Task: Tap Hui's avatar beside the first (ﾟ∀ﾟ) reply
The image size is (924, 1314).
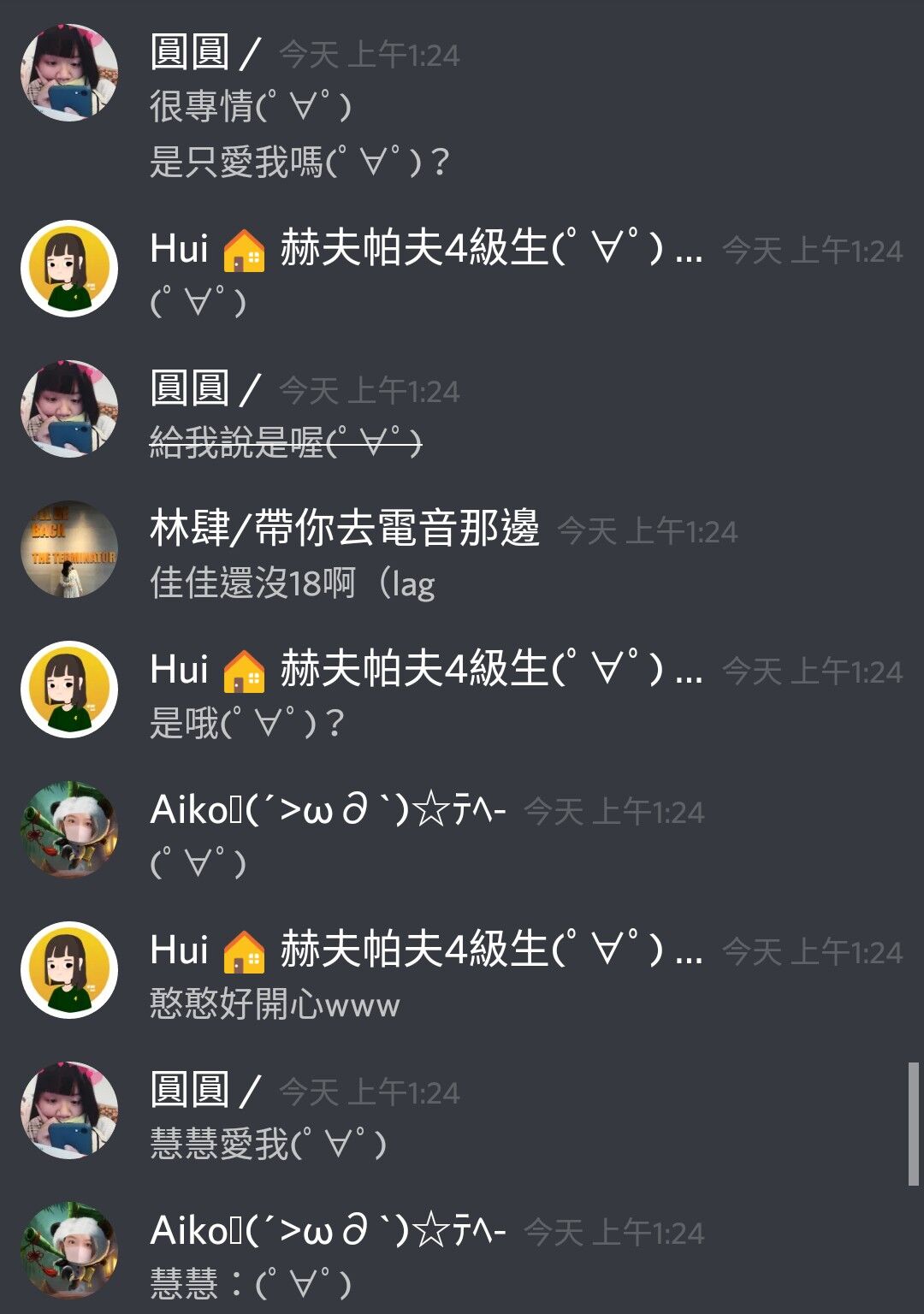Action: tap(69, 269)
